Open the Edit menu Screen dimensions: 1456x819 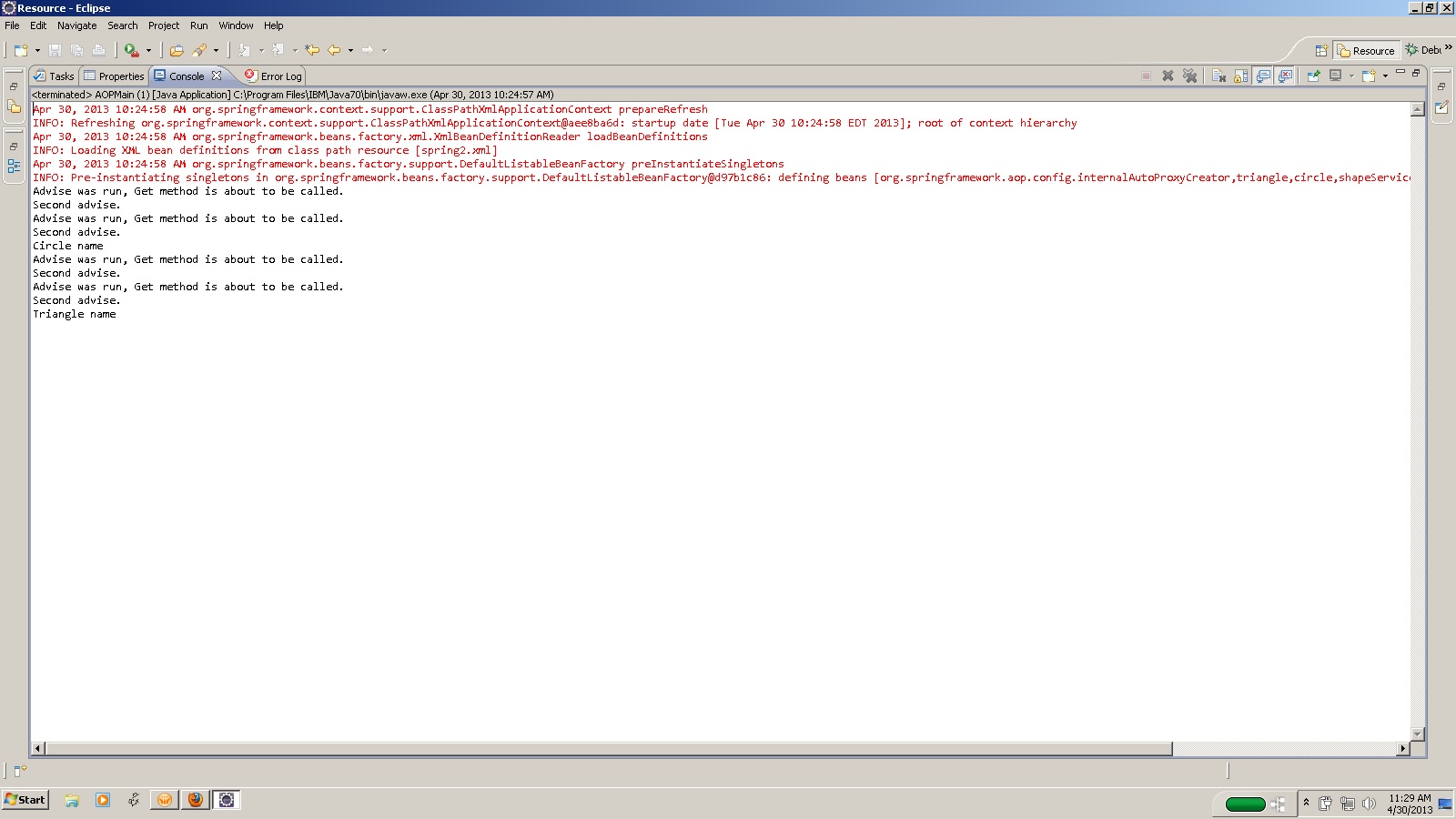[38, 25]
